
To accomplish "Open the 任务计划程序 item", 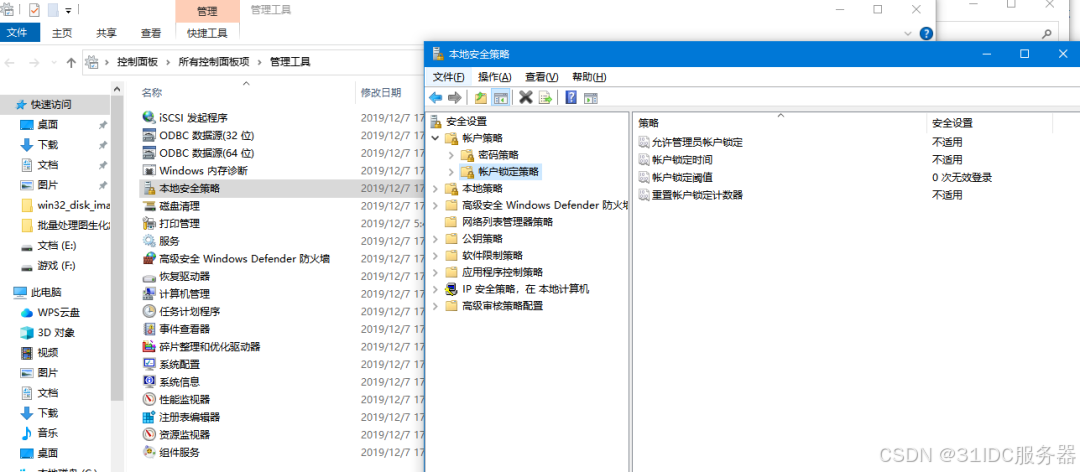I will click(x=189, y=311).
